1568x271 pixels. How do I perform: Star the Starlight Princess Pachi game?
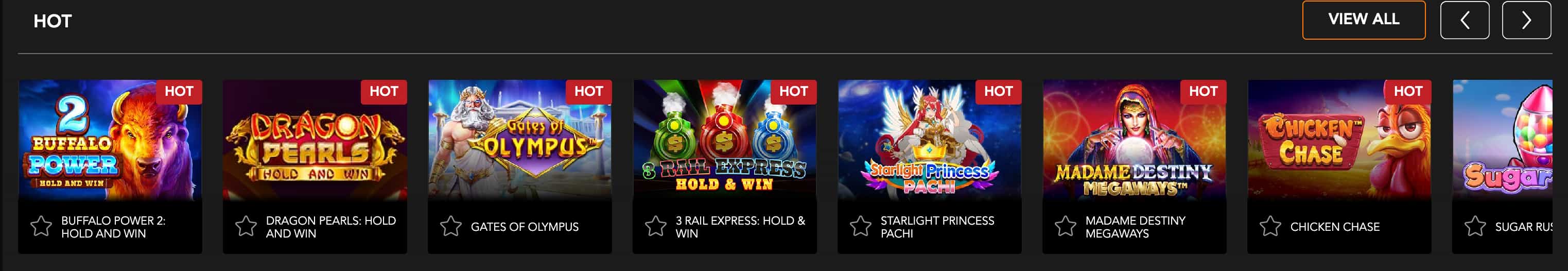tap(861, 227)
